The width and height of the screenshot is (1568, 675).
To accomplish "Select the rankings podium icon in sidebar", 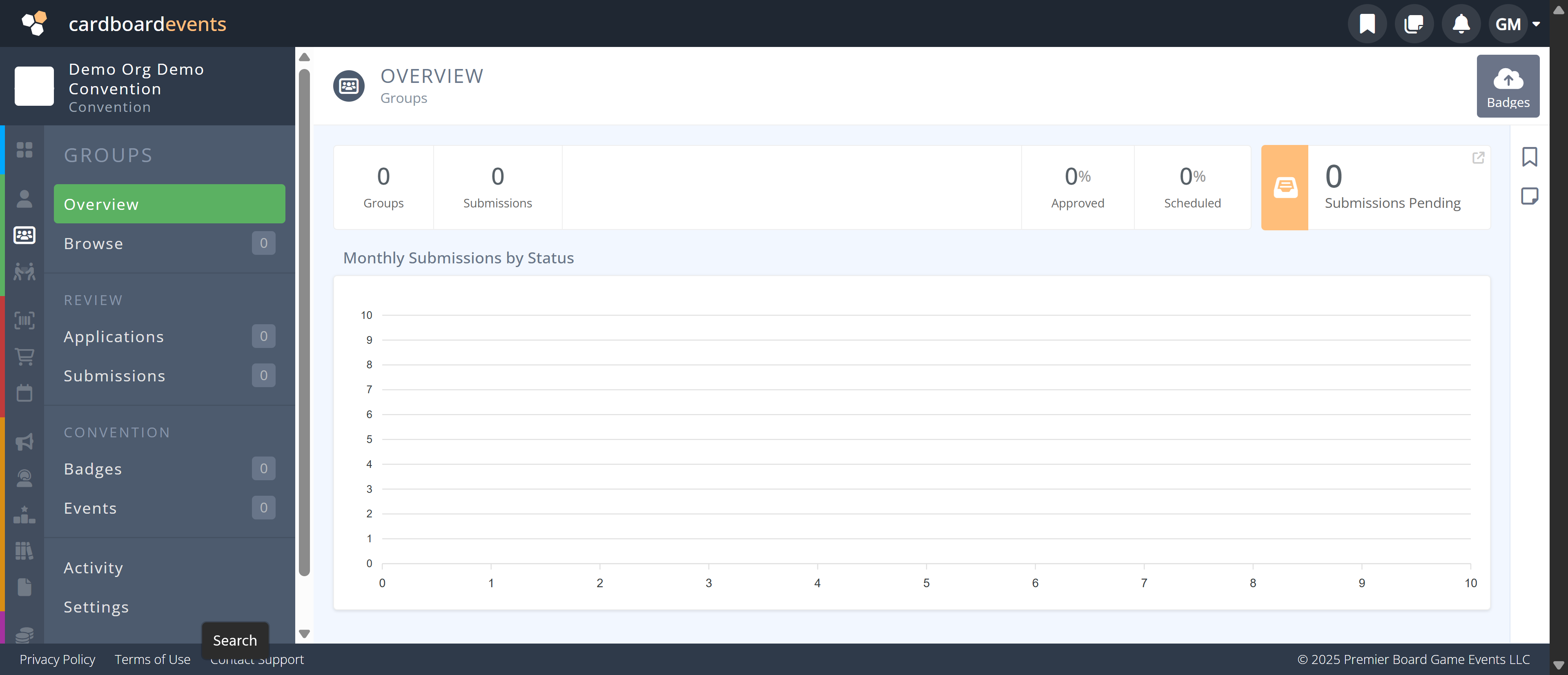I will click(x=24, y=514).
